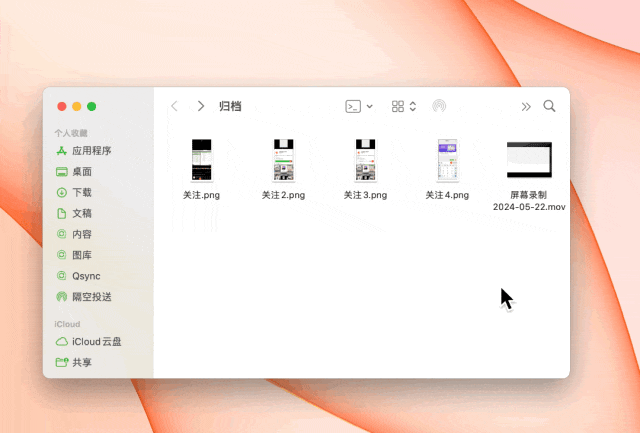Click the 共享 shared folder icon
This screenshot has height=433, width=640.
pos(62,362)
